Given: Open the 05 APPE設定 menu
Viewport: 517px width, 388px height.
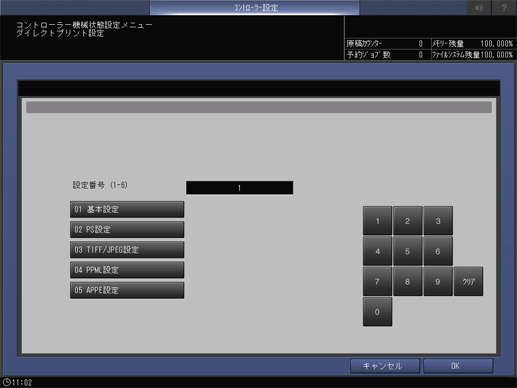Looking at the screenshot, I should tap(127, 290).
